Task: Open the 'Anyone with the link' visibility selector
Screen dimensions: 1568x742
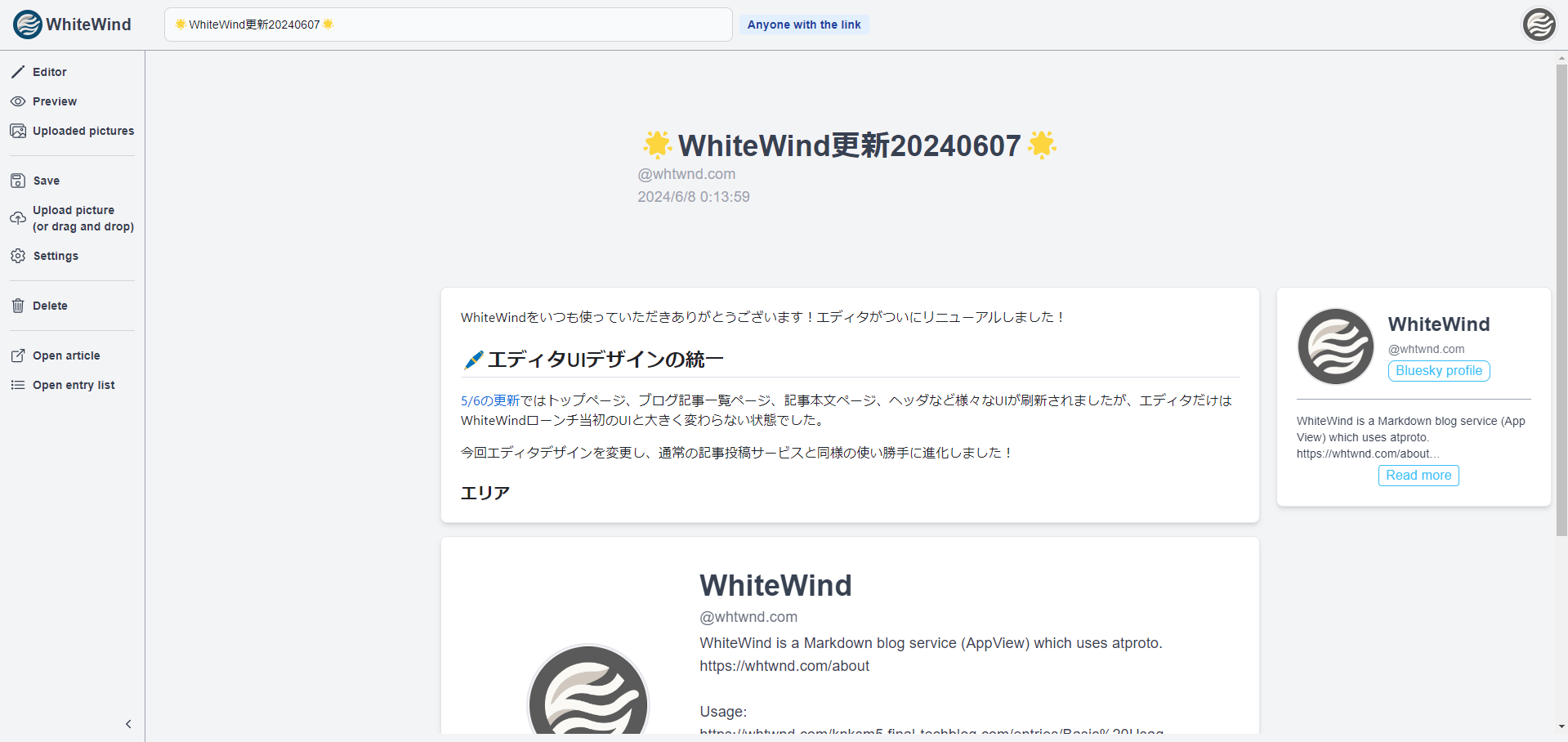Action: 803,25
